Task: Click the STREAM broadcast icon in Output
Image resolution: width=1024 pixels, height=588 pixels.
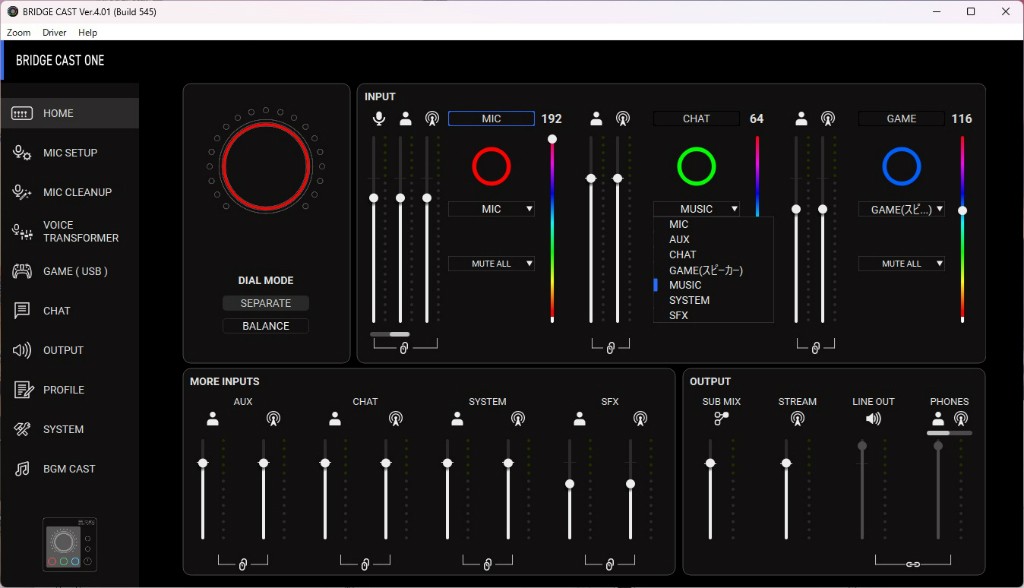Action: 797,419
